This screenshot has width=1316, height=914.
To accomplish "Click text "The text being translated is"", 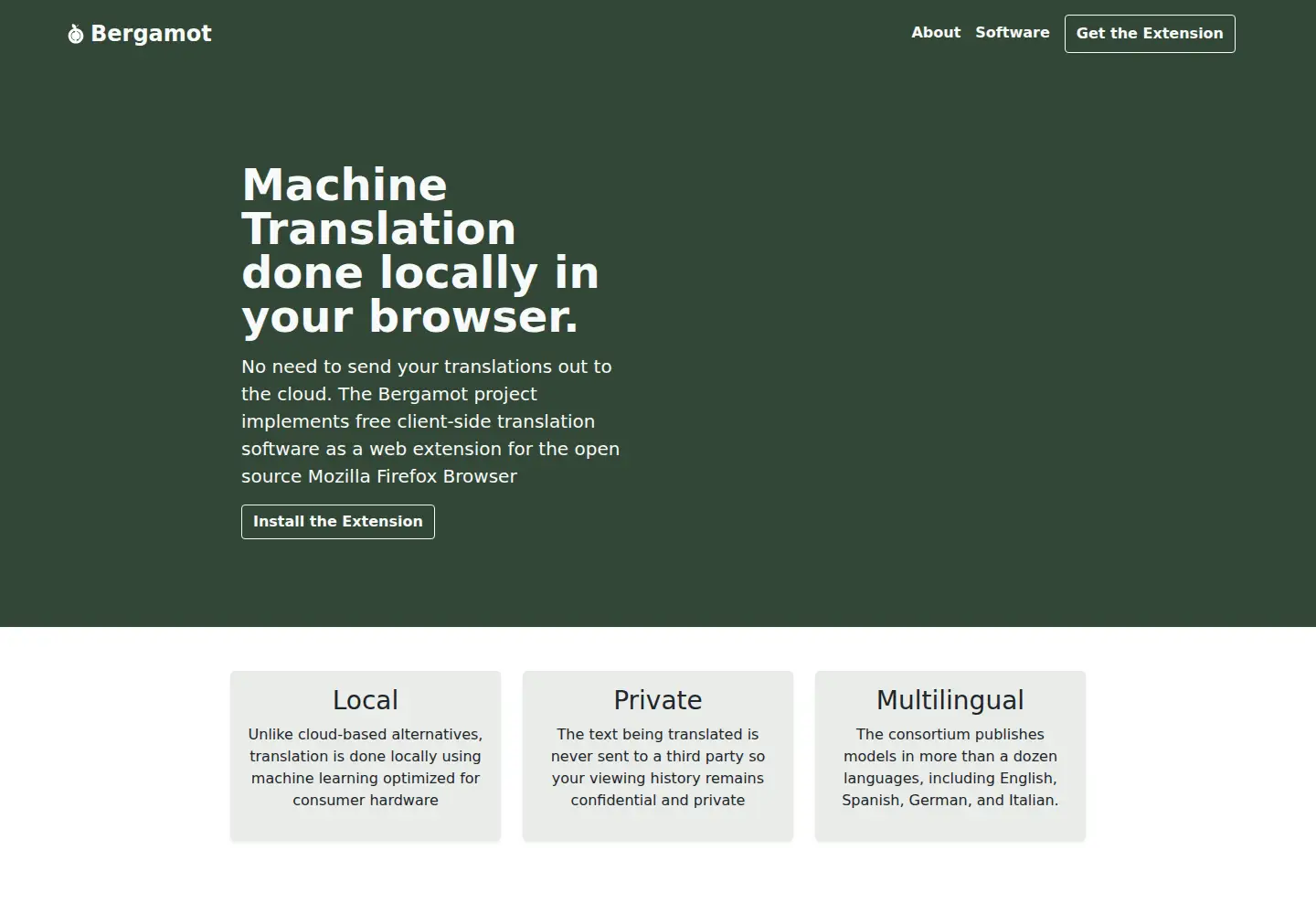I will pos(658,735).
